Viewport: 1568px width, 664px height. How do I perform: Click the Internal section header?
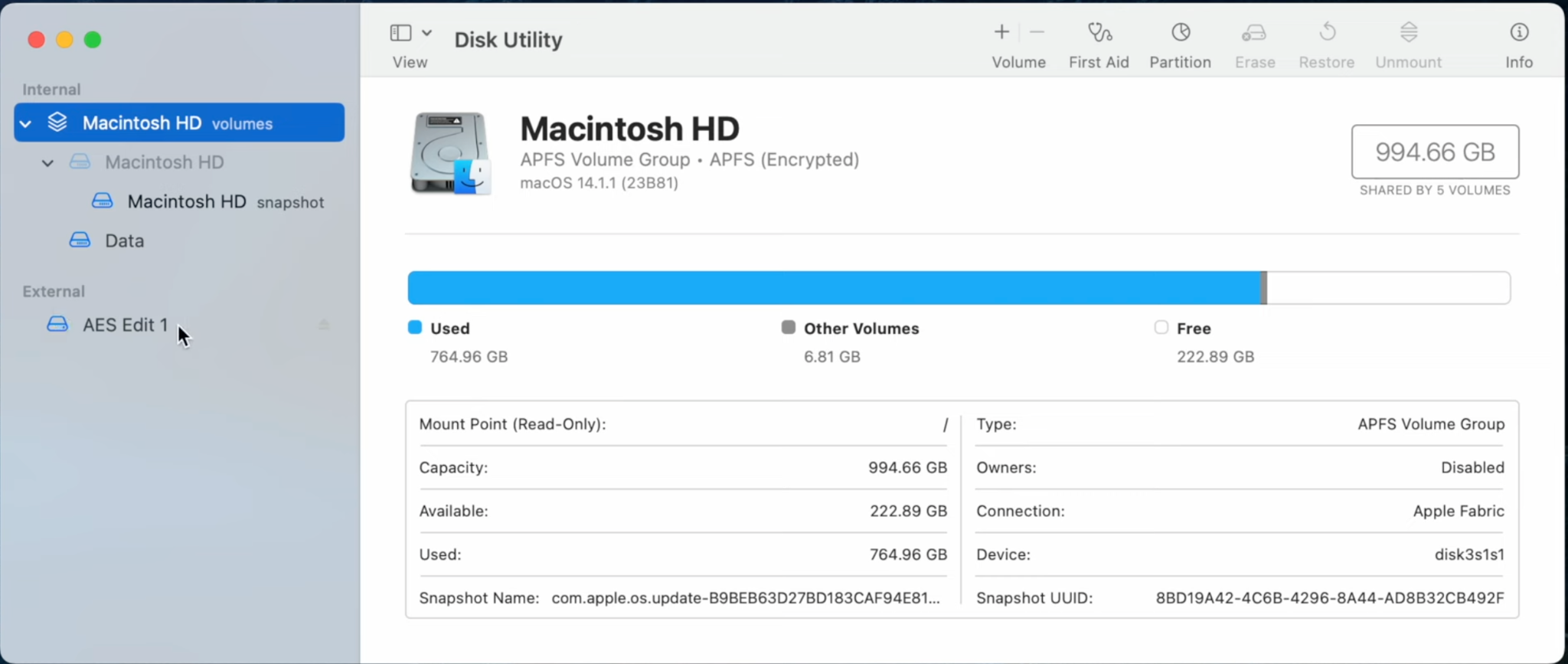tap(51, 90)
